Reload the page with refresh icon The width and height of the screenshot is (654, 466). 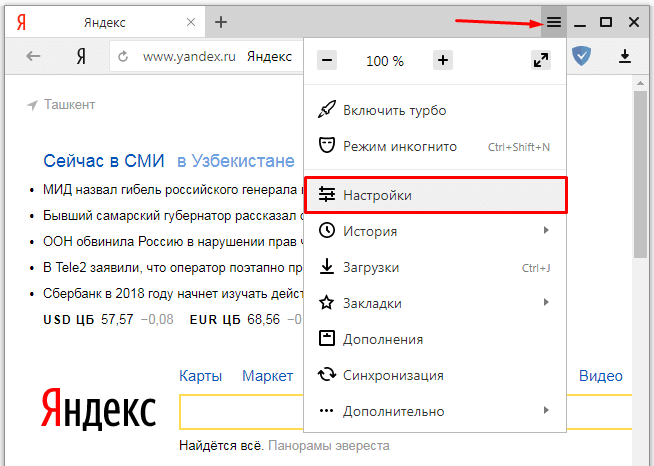[x=123, y=56]
